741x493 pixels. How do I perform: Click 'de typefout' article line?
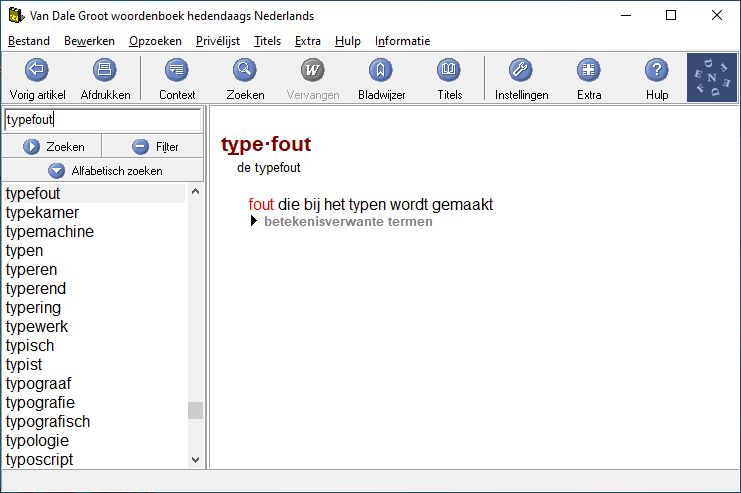pos(268,168)
